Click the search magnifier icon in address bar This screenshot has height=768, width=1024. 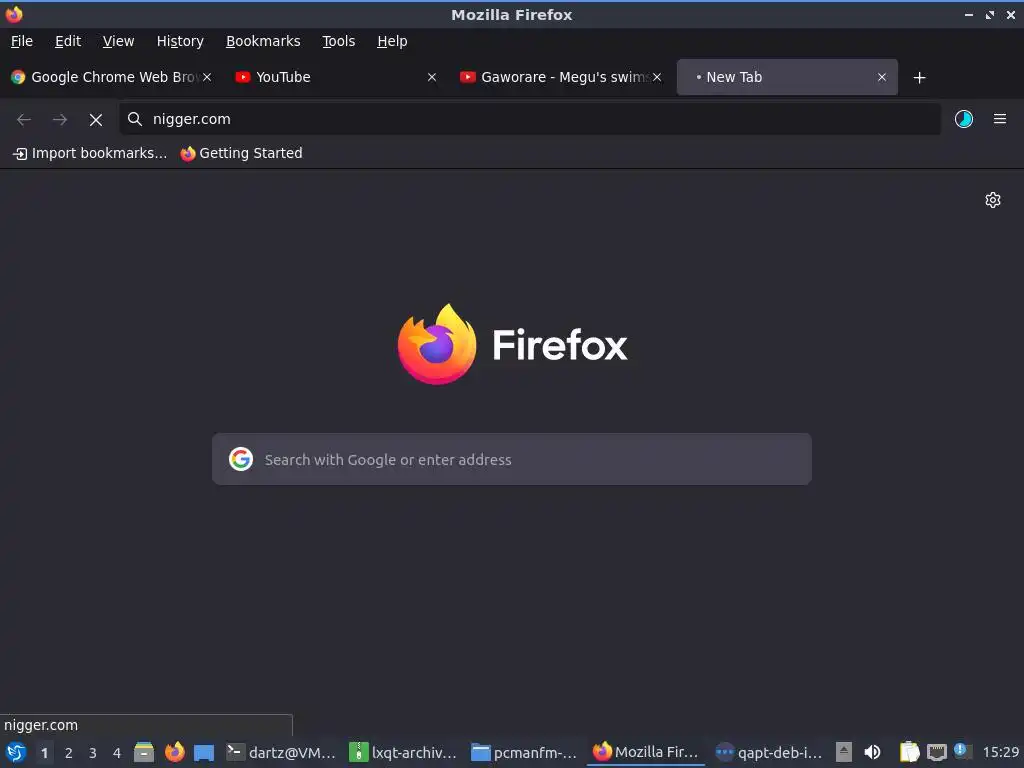(x=135, y=119)
